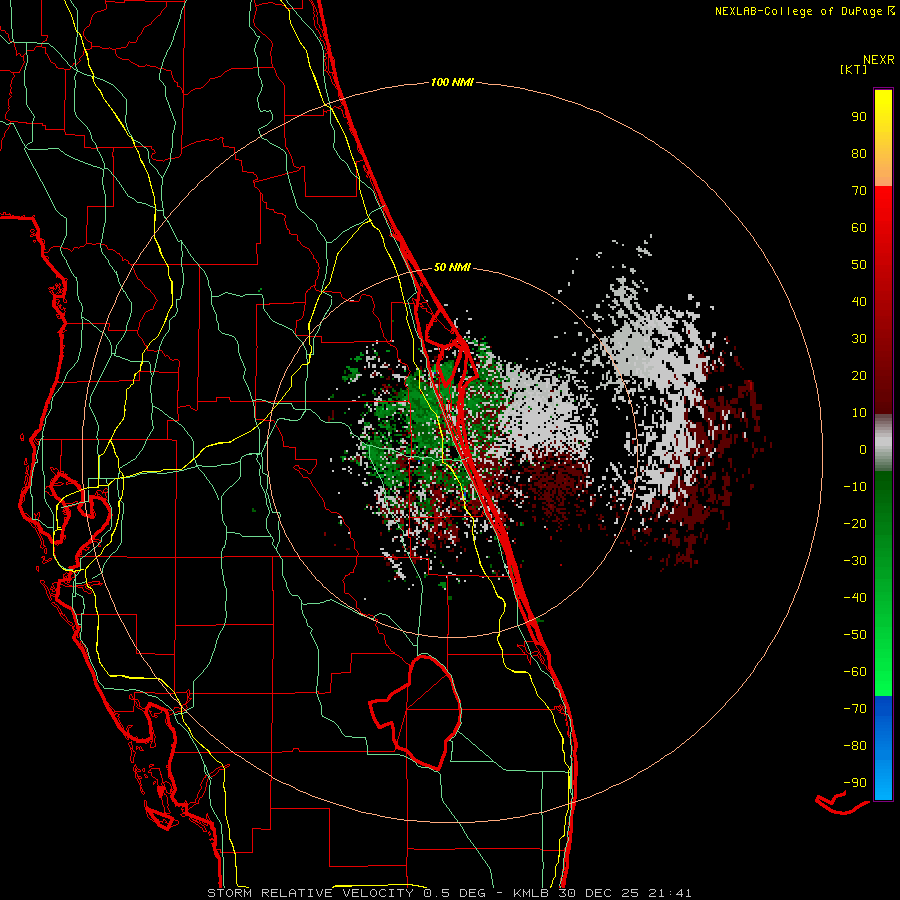
Task: Click the -60 knot scale value
Action: 855,672
